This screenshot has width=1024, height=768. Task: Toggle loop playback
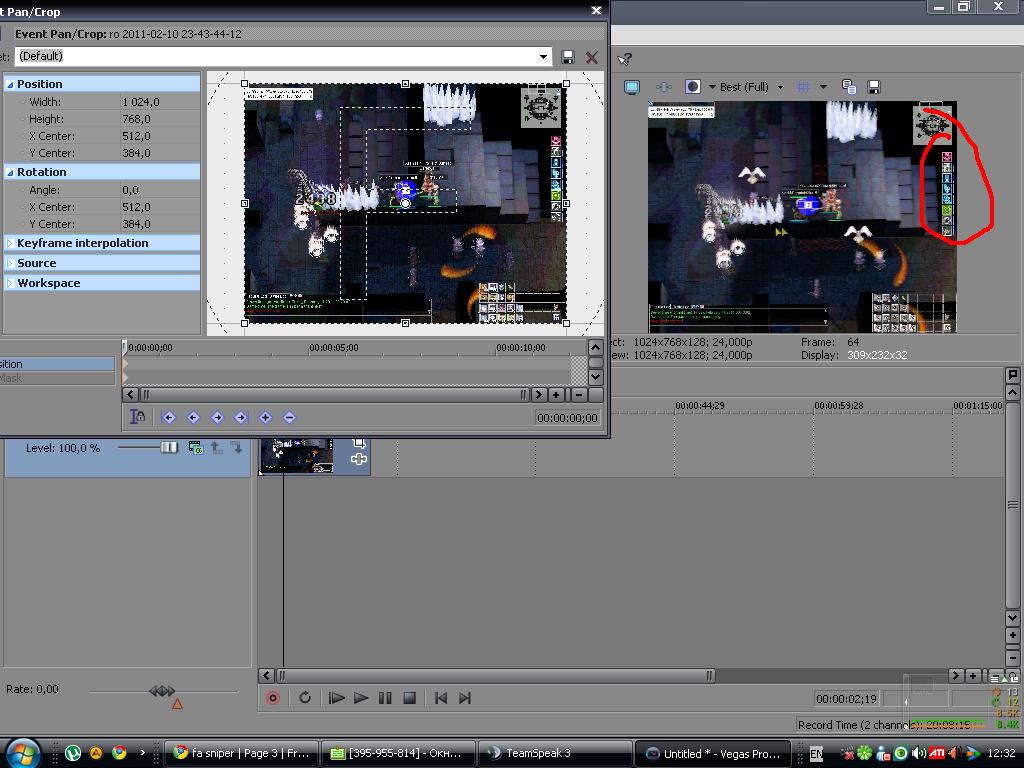point(305,698)
